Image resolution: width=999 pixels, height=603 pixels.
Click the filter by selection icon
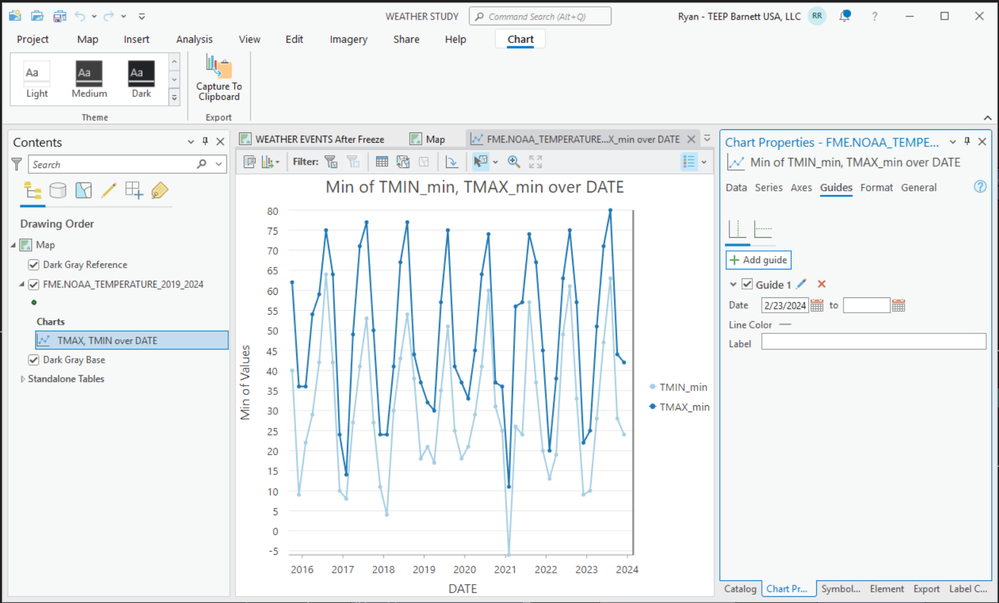[331, 162]
